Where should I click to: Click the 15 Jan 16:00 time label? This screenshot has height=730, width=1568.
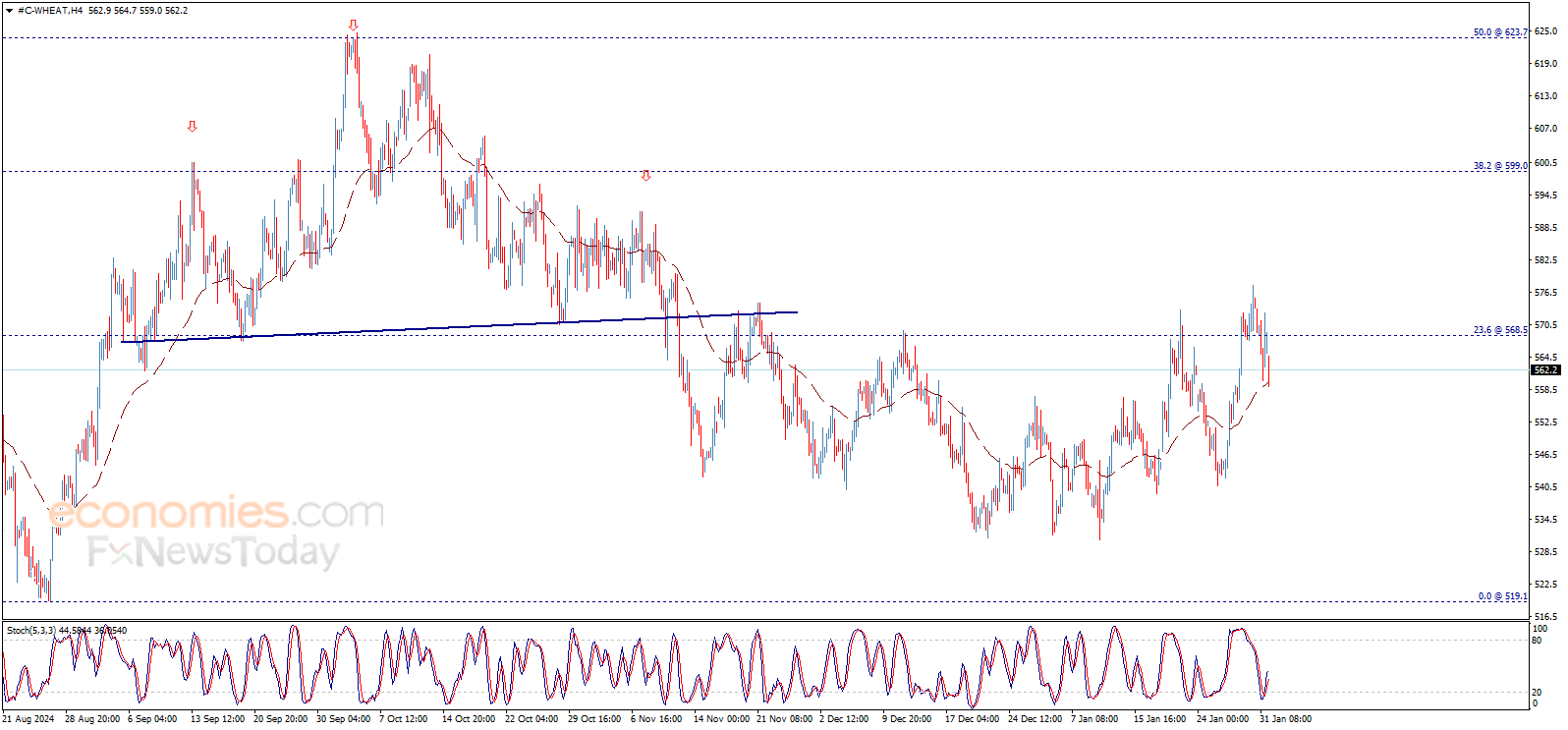(1159, 719)
